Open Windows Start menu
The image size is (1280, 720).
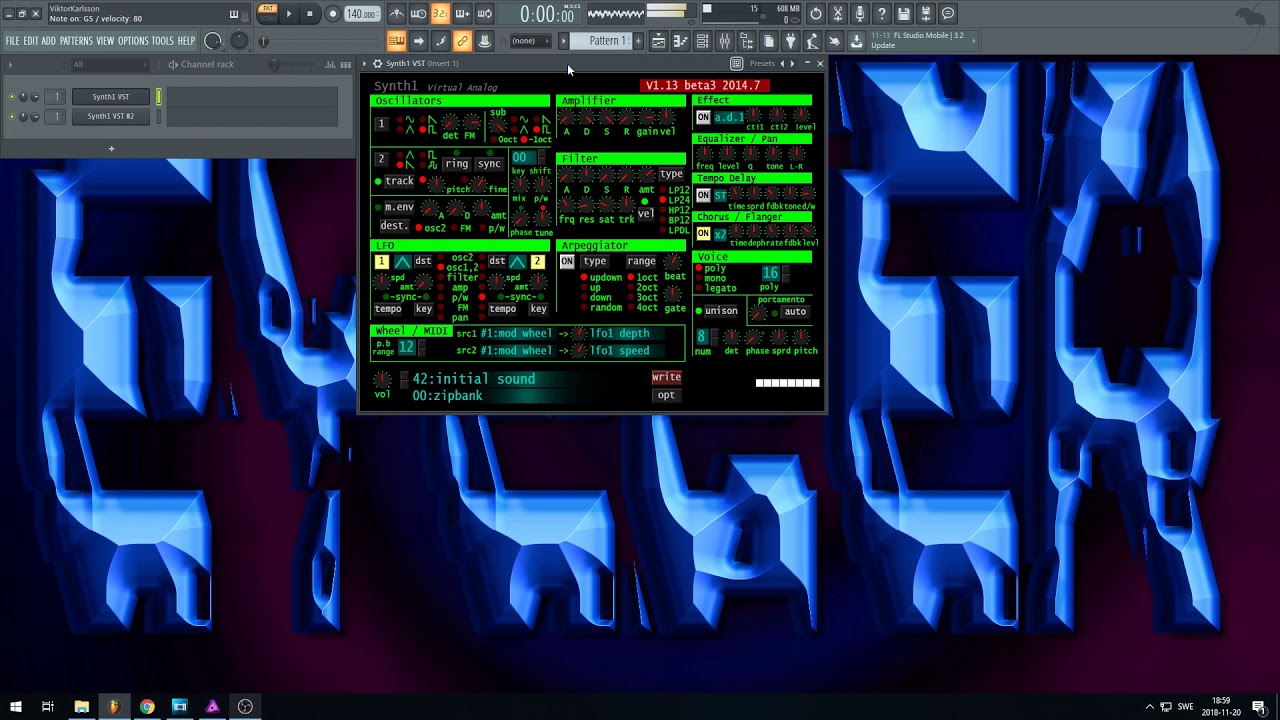click(x=16, y=707)
